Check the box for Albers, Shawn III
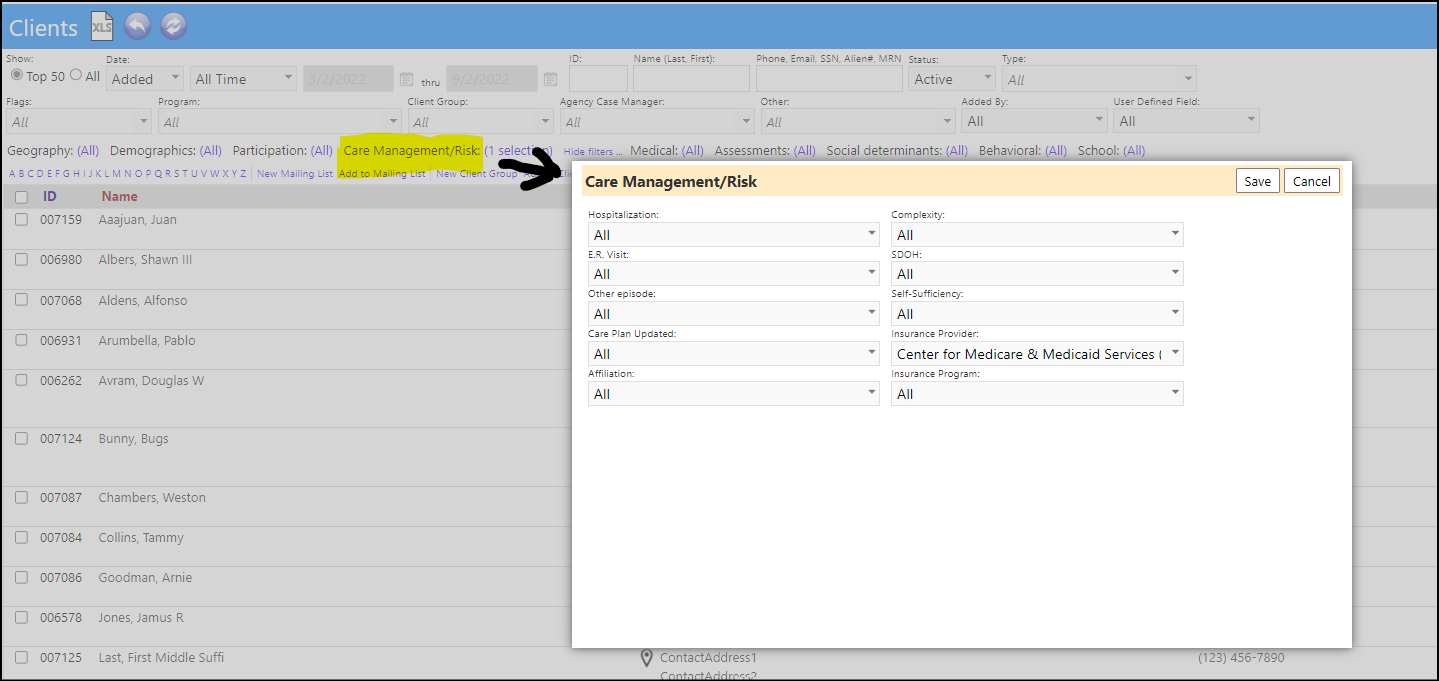The height and width of the screenshot is (681, 1439). coord(21,260)
